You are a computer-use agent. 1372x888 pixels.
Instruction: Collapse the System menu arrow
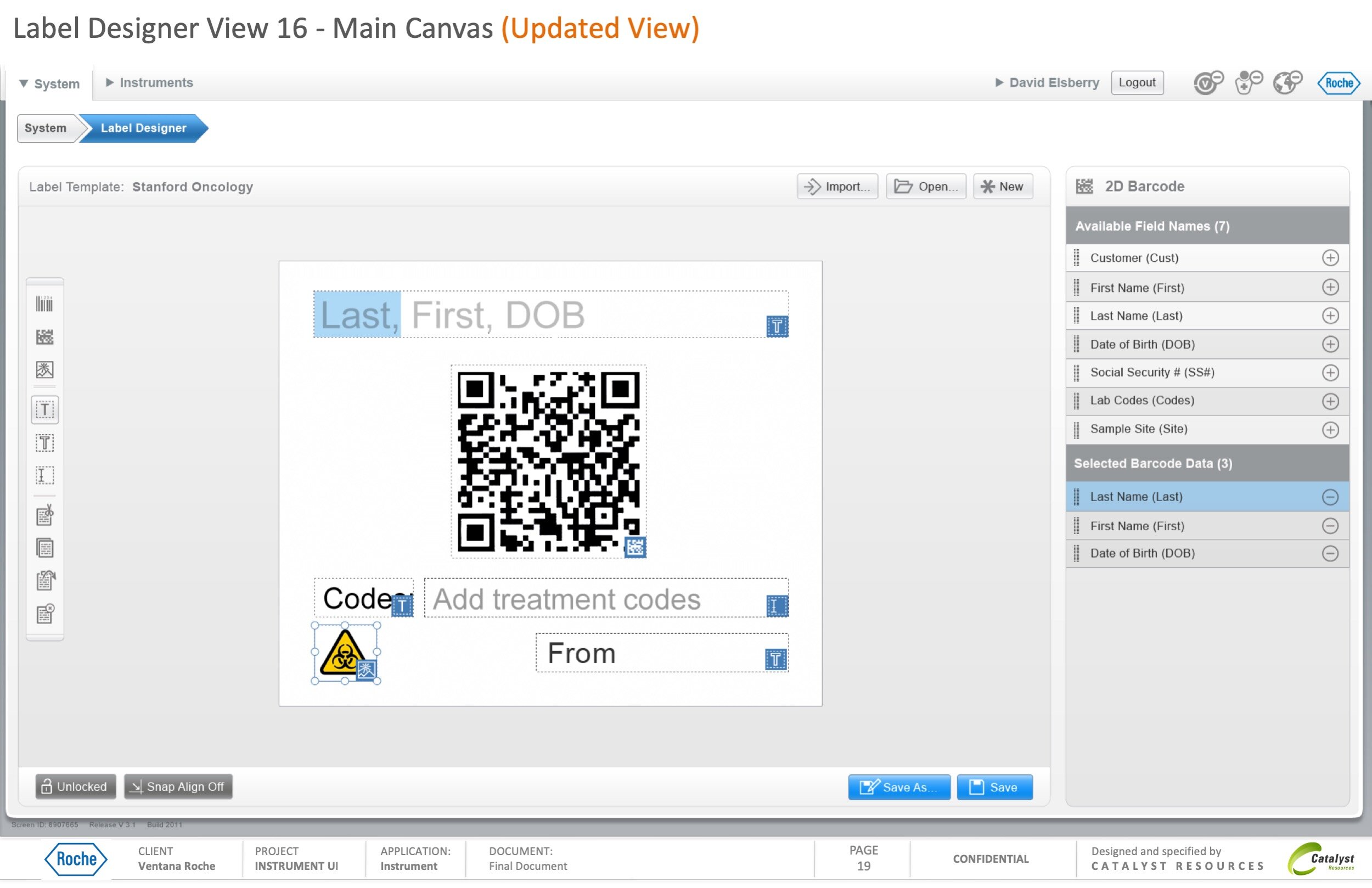pos(24,83)
